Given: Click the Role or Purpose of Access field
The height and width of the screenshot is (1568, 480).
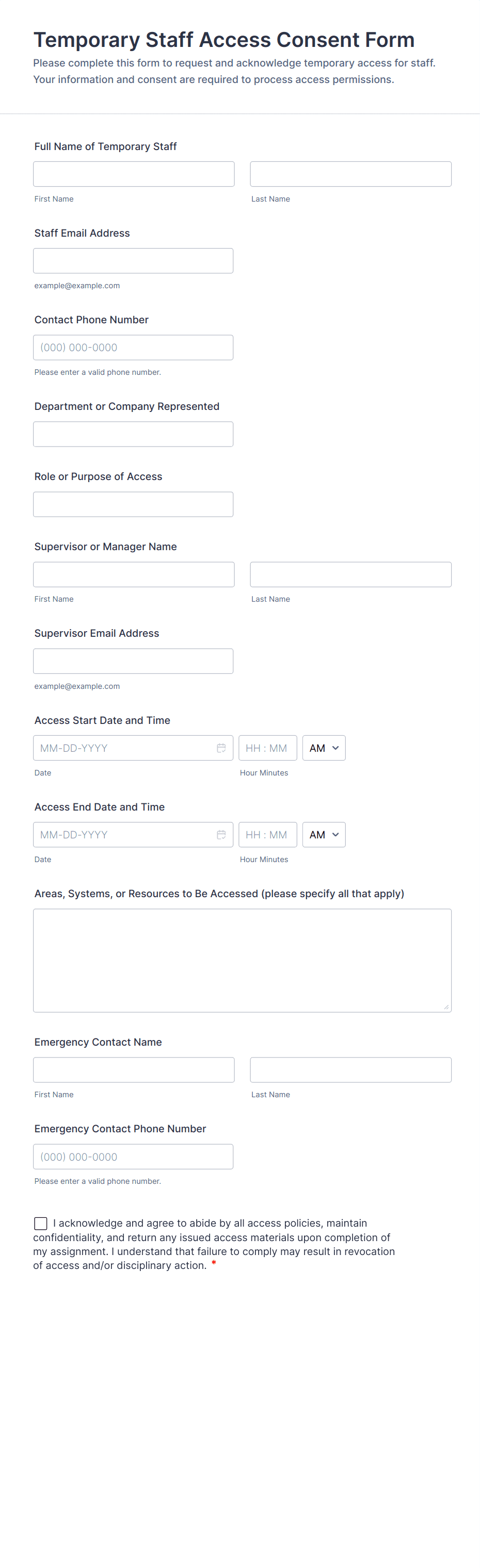Looking at the screenshot, I should (x=133, y=504).
